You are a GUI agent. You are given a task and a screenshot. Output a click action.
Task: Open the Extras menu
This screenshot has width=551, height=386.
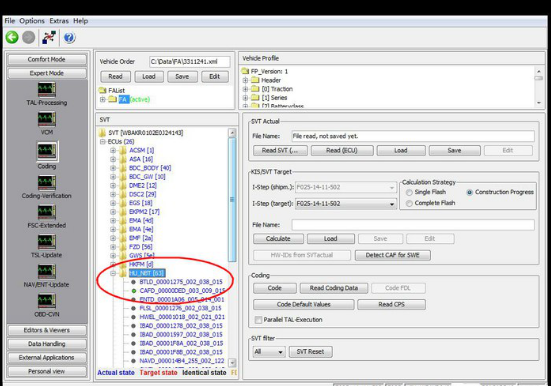tap(59, 21)
